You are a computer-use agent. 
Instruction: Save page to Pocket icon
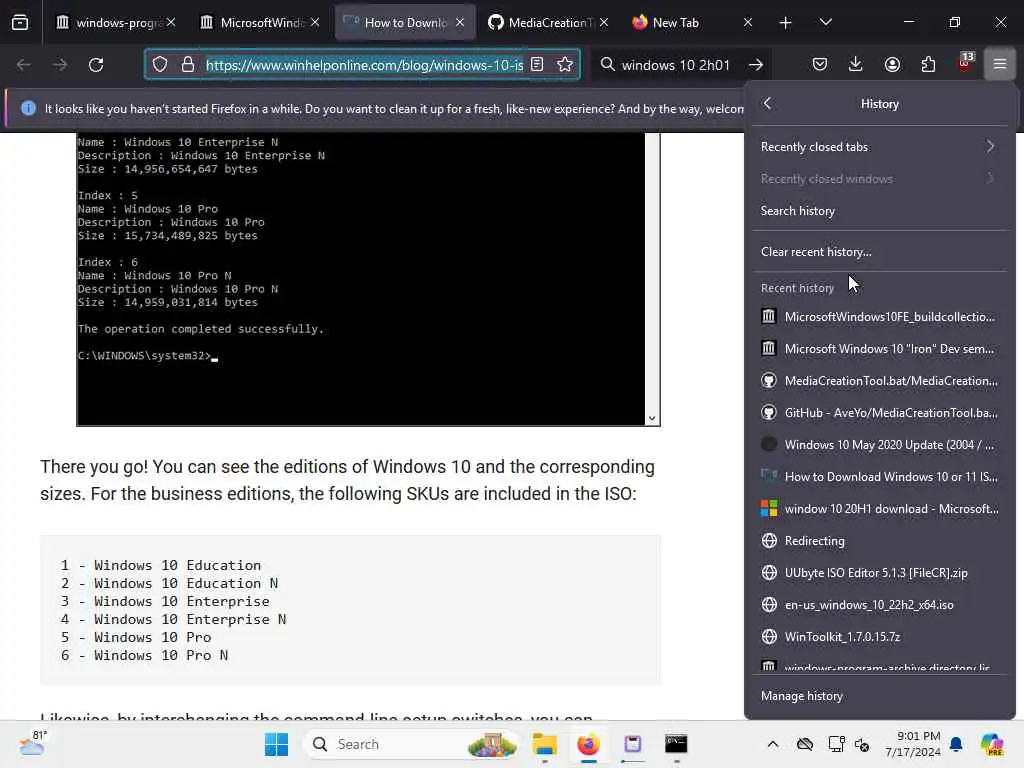coord(820,65)
